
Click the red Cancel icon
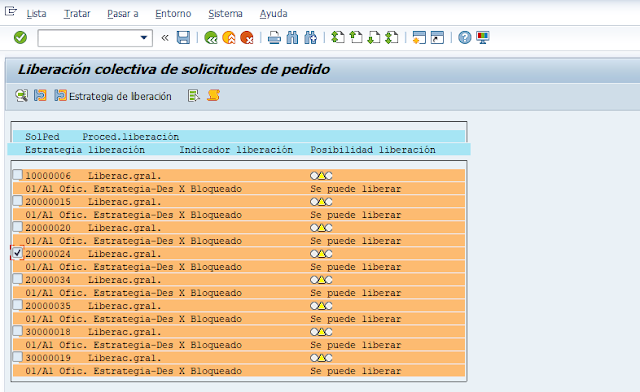pyautogui.click(x=247, y=38)
